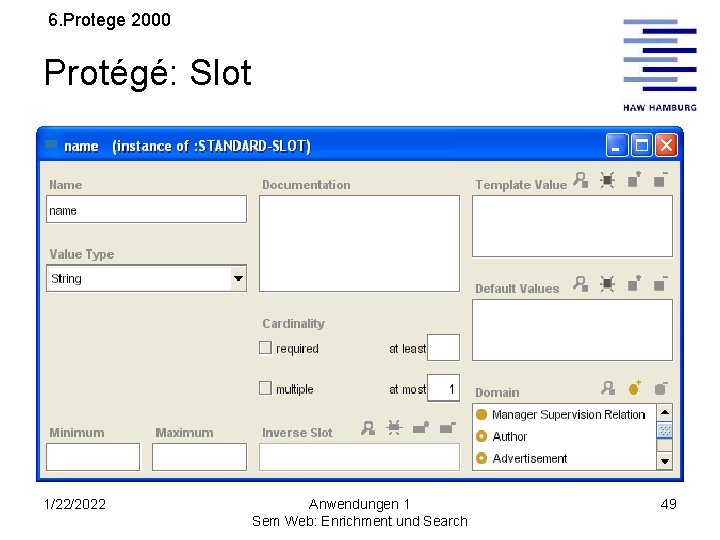Click the Default Values remove icon
This screenshot has height=540, width=720.
660,284
